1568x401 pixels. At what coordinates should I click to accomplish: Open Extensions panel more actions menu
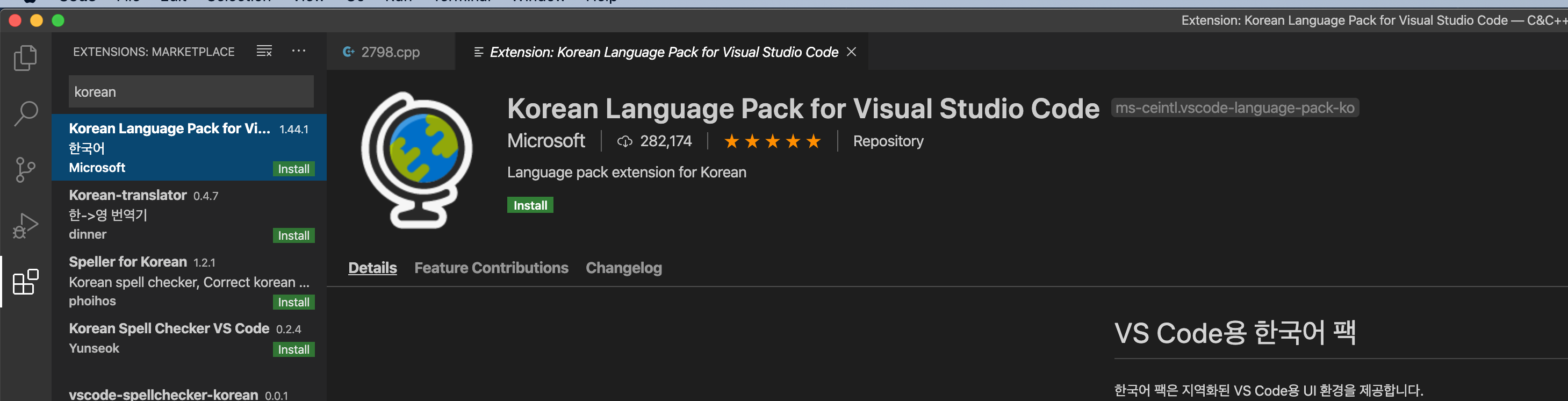pos(298,51)
